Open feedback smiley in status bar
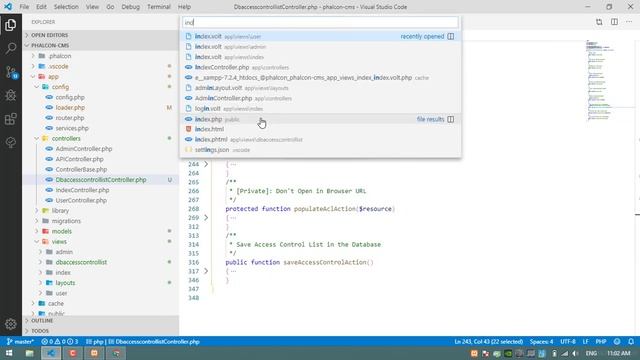Viewport: 640px width, 360px height. pyautogui.click(x=617, y=342)
